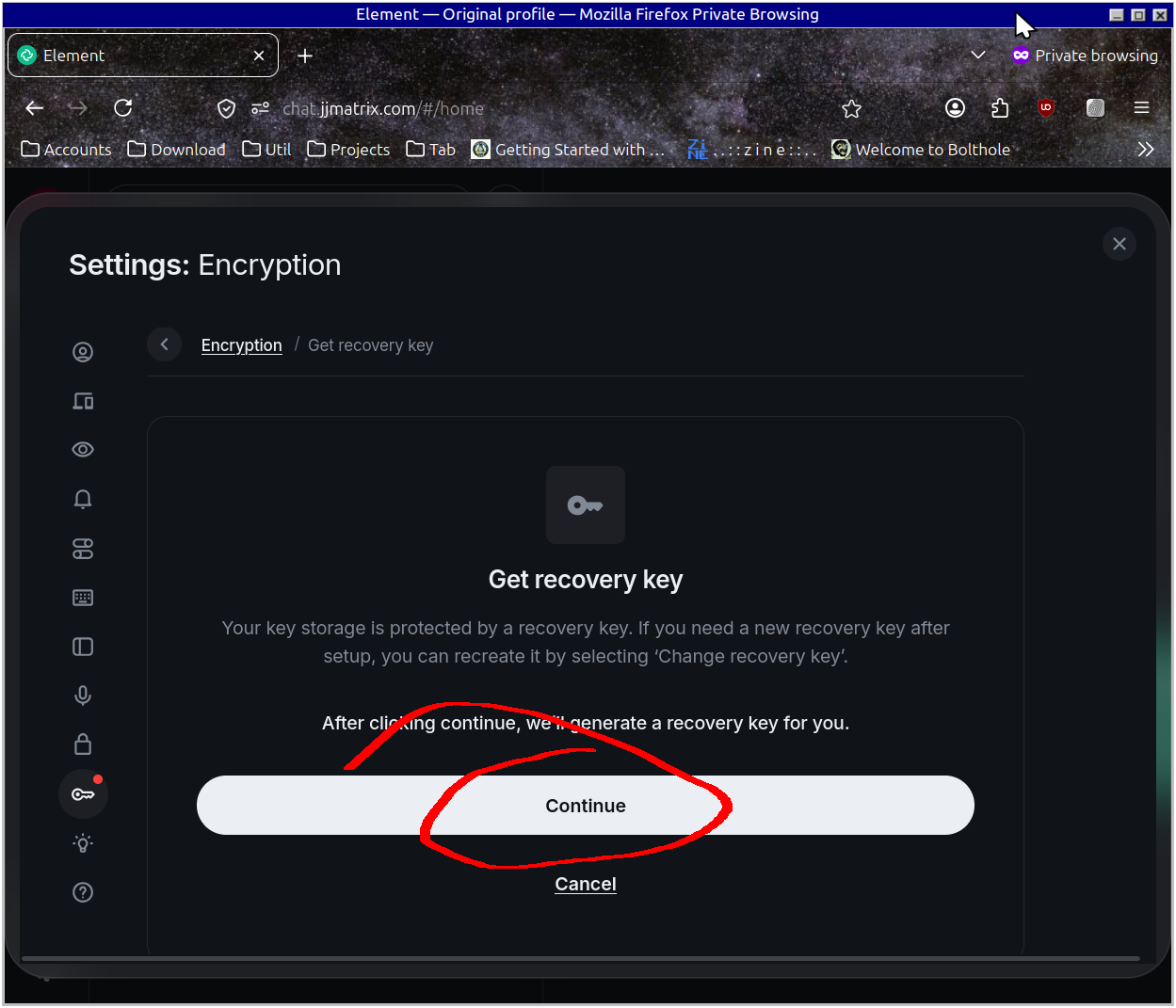Screen dimensions: 1176x1008
Task: Close the Settings dialog
Action: [1119, 244]
